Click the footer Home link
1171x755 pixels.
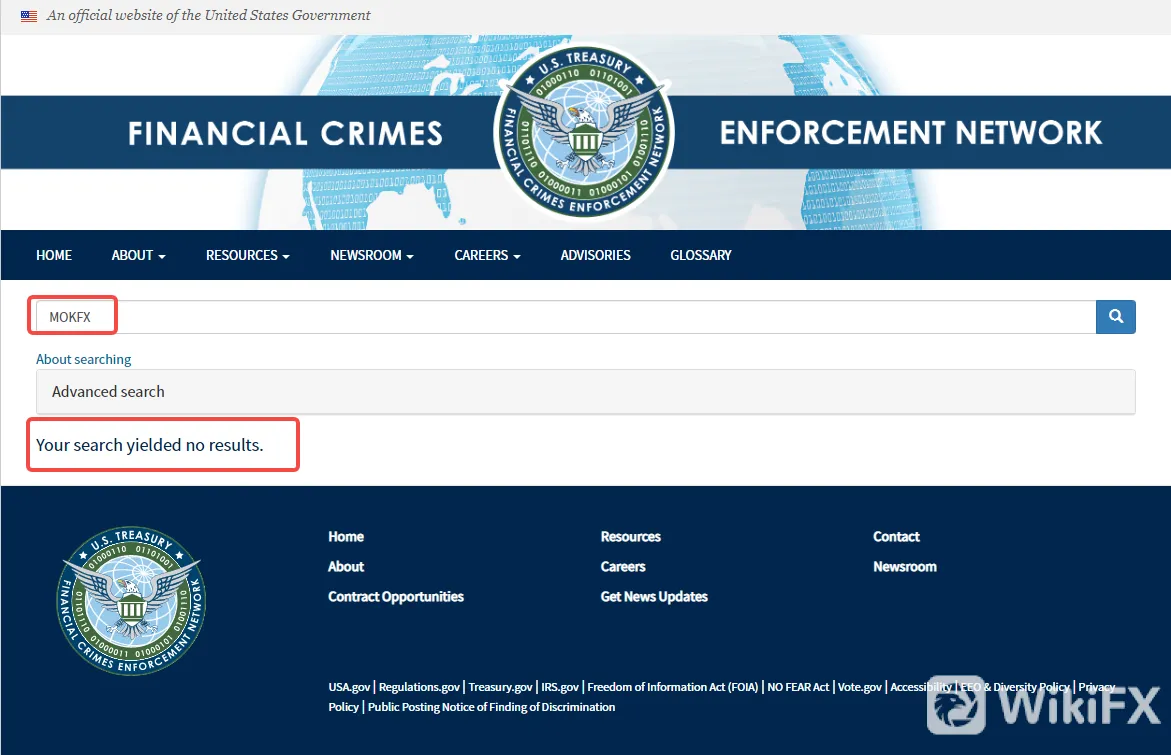click(x=346, y=536)
